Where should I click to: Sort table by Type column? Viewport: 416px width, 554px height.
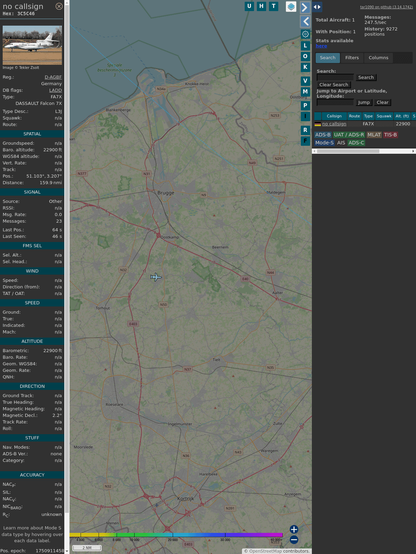(x=368, y=116)
